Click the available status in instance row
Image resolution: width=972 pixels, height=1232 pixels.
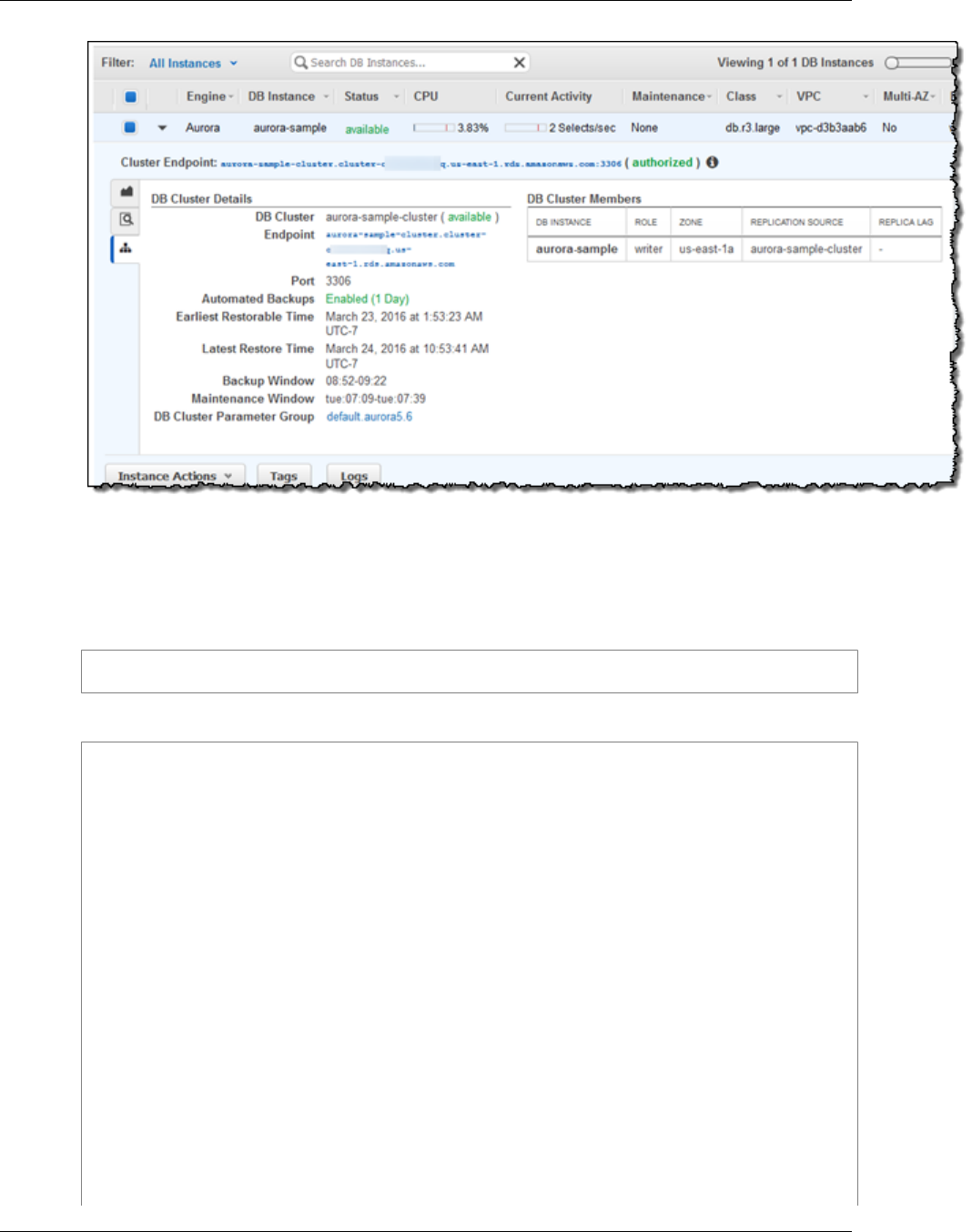pos(367,129)
